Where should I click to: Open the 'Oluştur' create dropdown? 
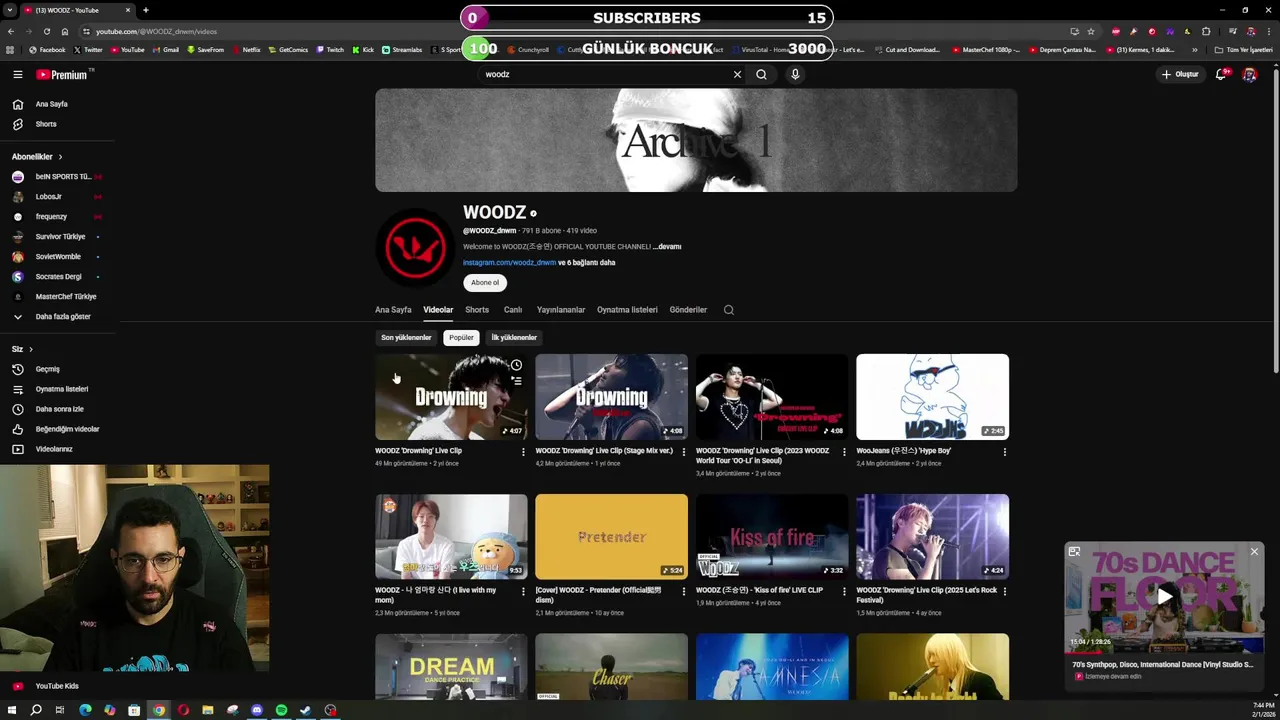point(1180,74)
